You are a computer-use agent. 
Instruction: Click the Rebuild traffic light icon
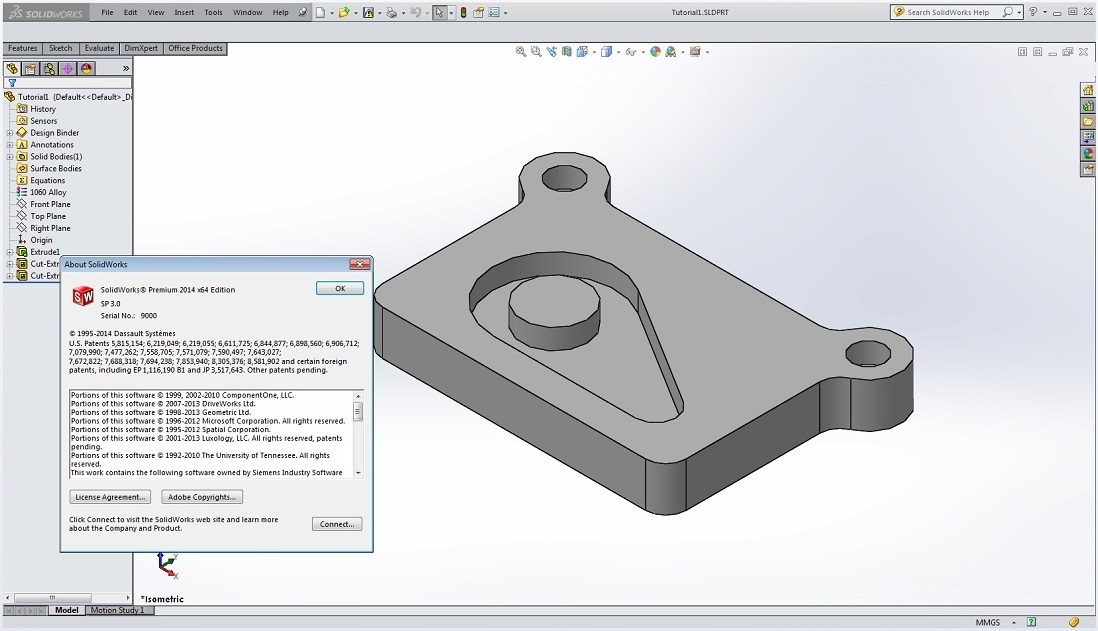click(x=463, y=13)
